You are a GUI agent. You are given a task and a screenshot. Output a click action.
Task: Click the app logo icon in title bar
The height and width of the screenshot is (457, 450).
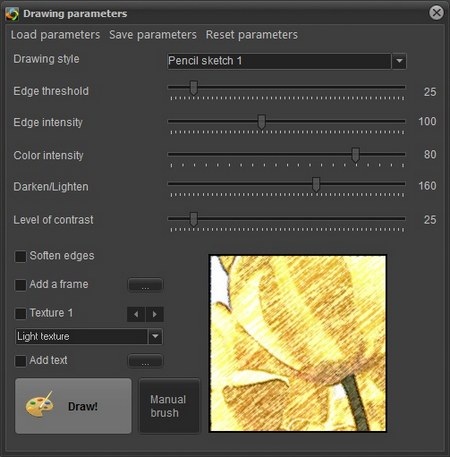point(12,14)
